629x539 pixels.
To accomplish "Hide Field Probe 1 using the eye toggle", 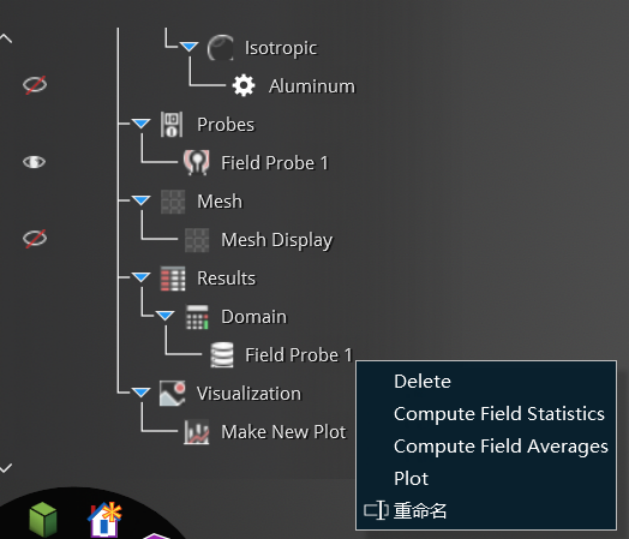I will pos(34,162).
